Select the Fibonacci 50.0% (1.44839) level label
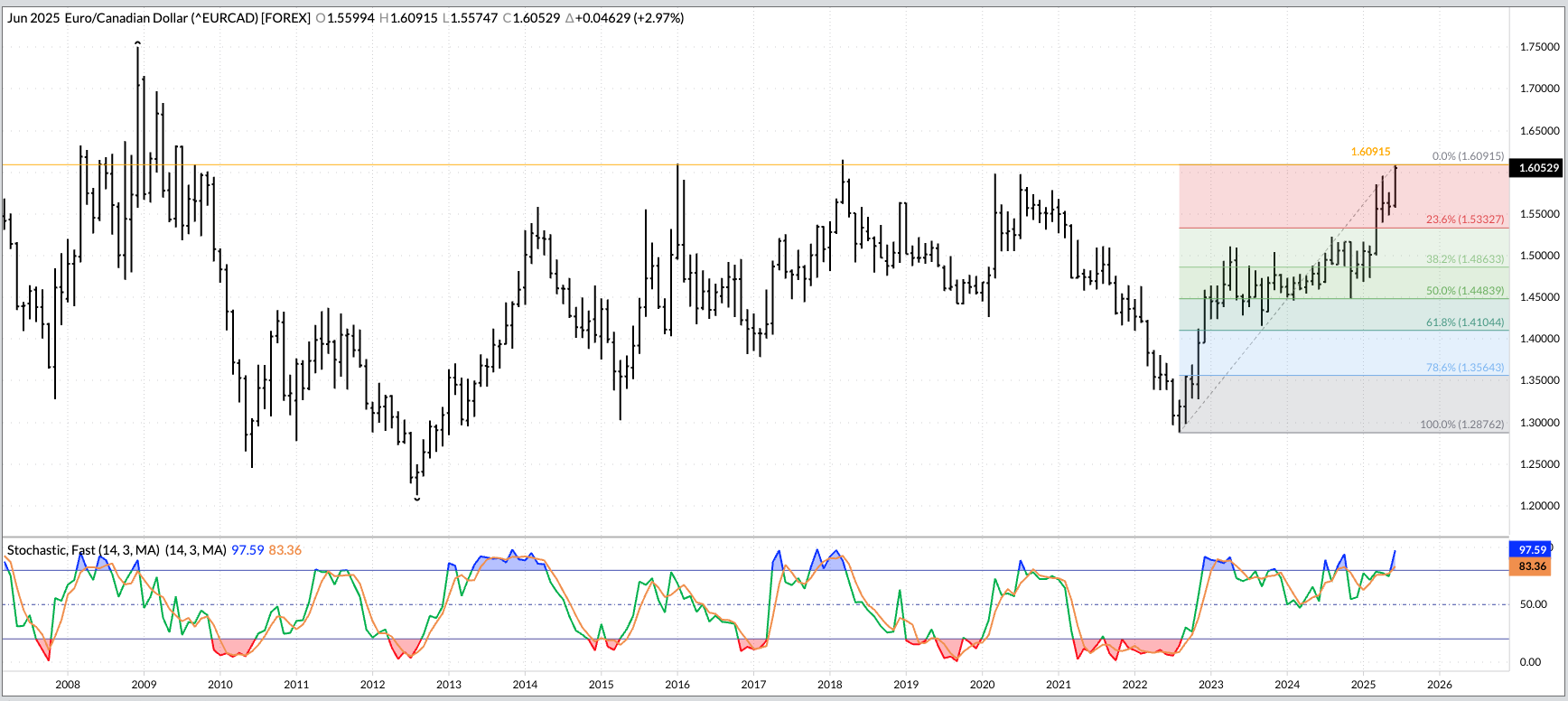 1464,291
